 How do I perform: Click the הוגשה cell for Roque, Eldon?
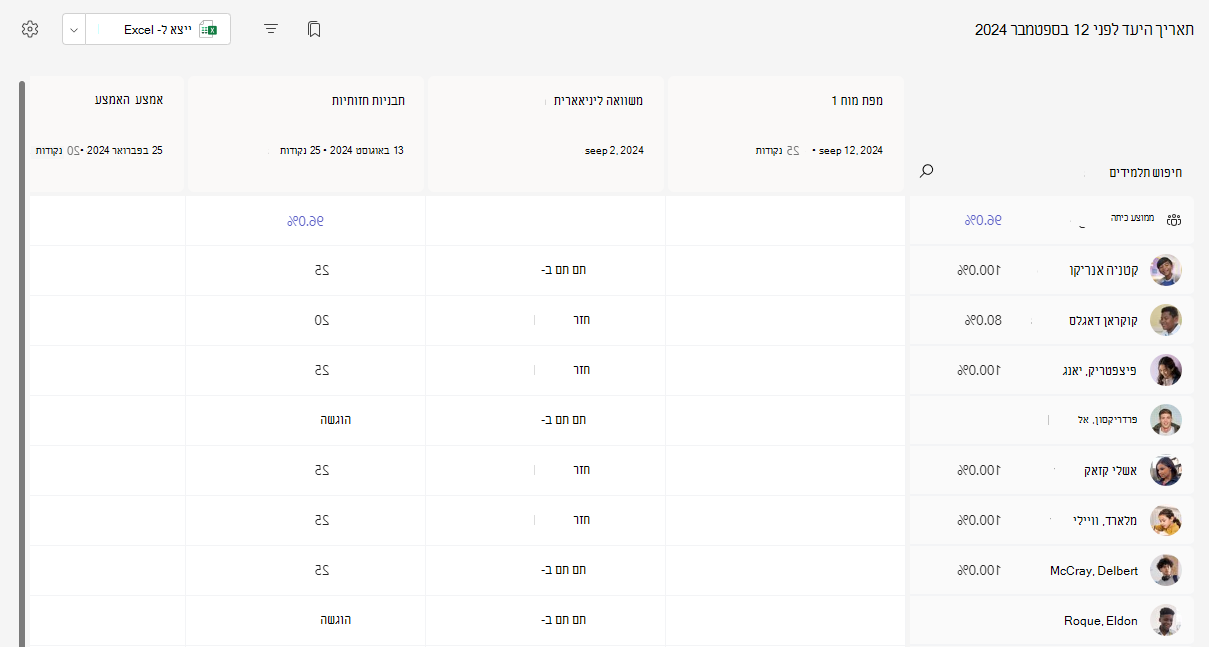pyautogui.click(x=335, y=619)
